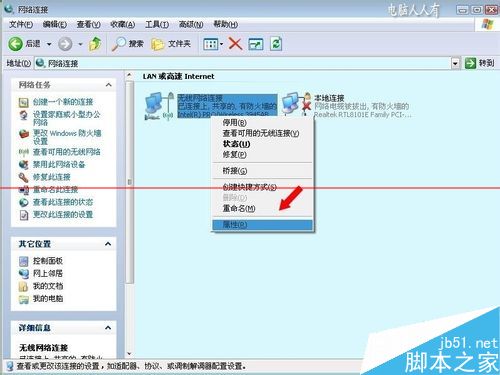Choose 属性(R) in context menu
Screen dimensions: 500x375
262,225
